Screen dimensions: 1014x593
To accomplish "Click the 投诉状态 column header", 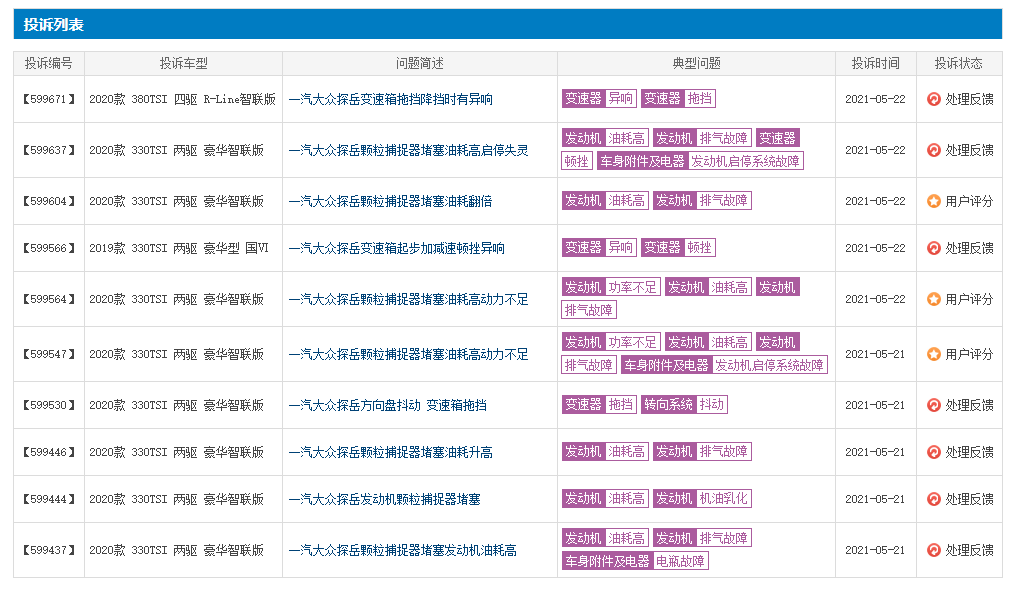I will pyautogui.click(x=959, y=63).
